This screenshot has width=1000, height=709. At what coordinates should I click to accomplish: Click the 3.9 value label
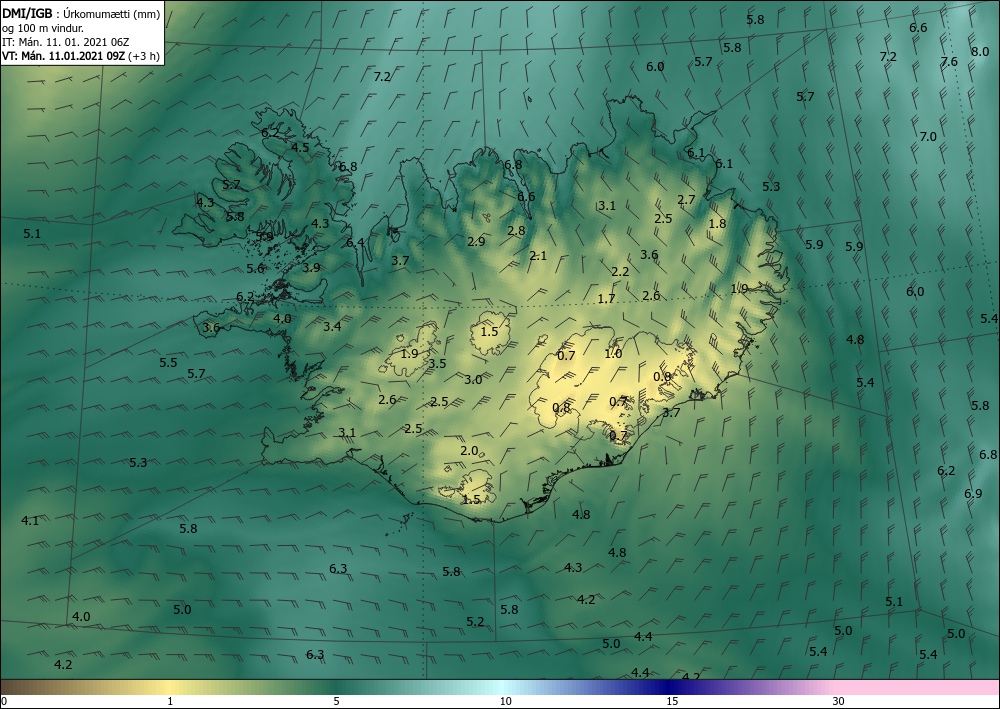pos(311,268)
